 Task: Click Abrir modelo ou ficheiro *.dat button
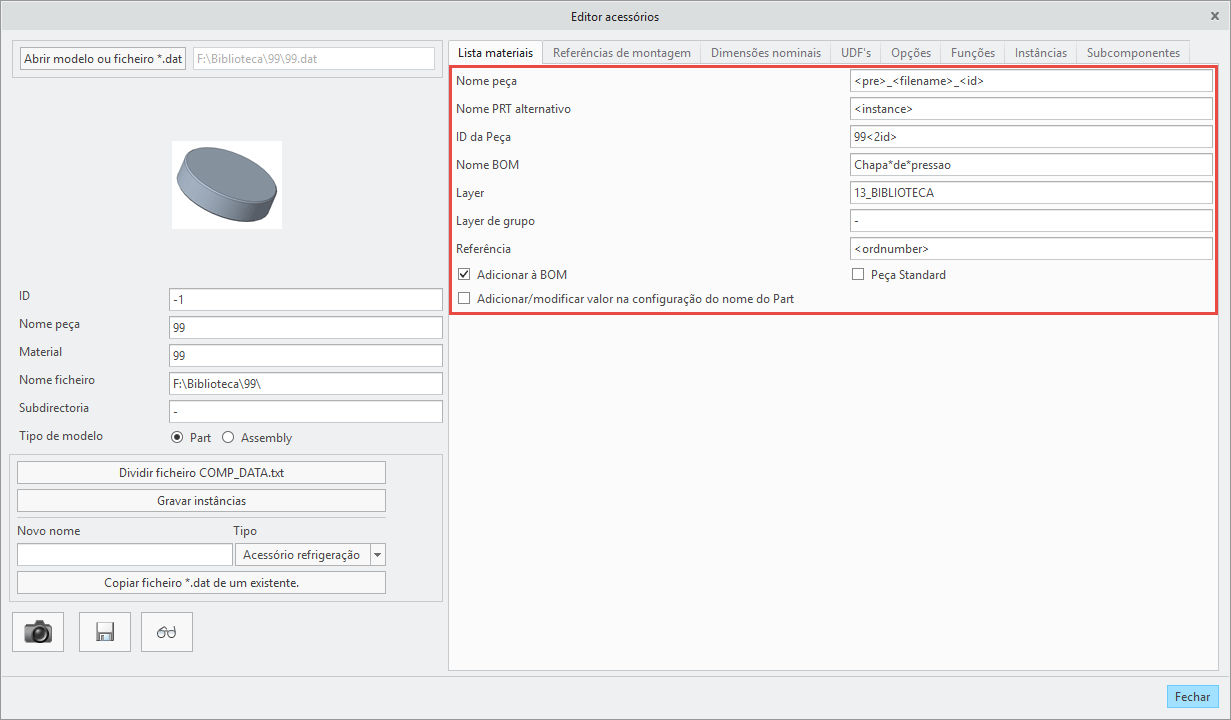click(103, 58)
